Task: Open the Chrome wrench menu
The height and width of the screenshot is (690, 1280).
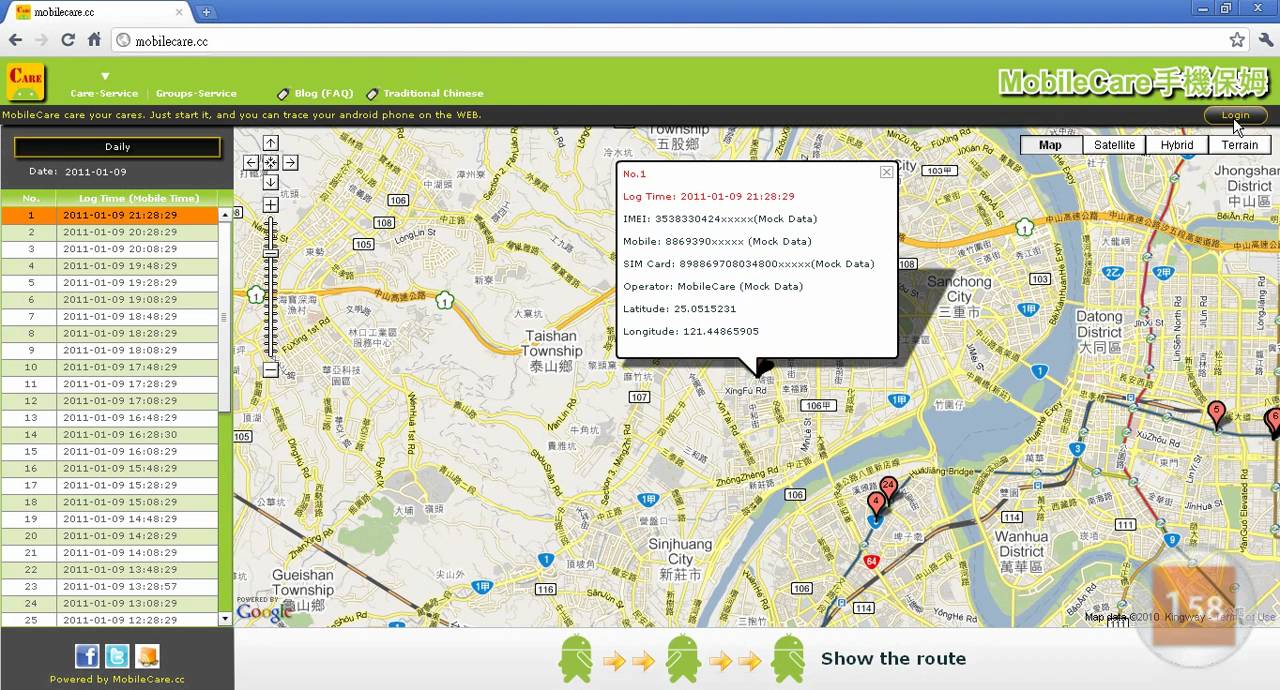Action: (1266, 40)
